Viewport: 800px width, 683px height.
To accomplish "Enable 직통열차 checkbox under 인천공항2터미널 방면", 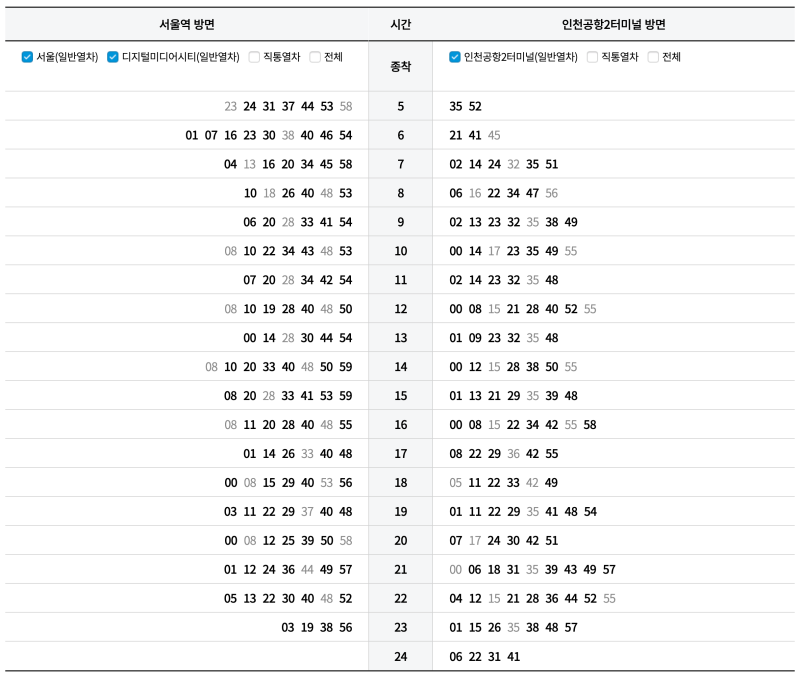I will (x=592, y=57).
